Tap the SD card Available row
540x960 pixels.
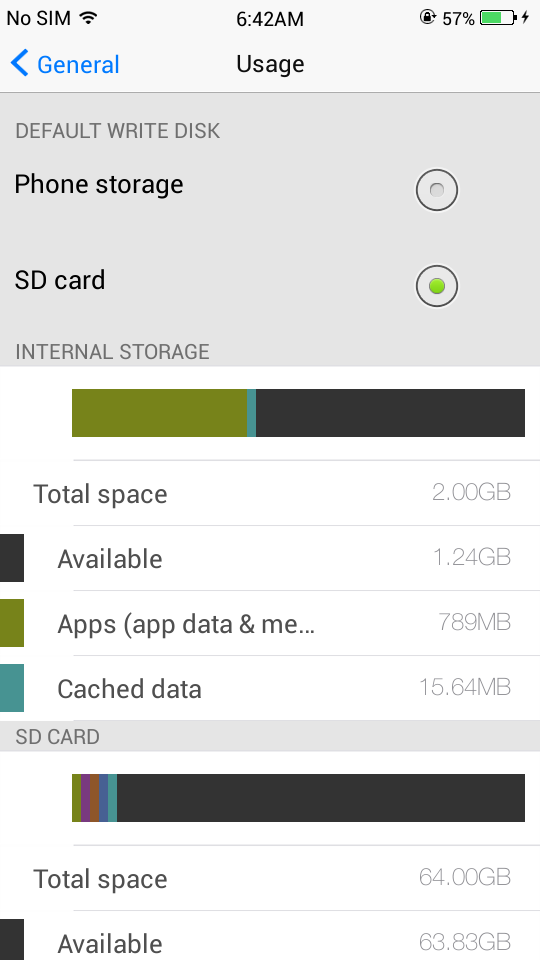[x=270, y=936]
